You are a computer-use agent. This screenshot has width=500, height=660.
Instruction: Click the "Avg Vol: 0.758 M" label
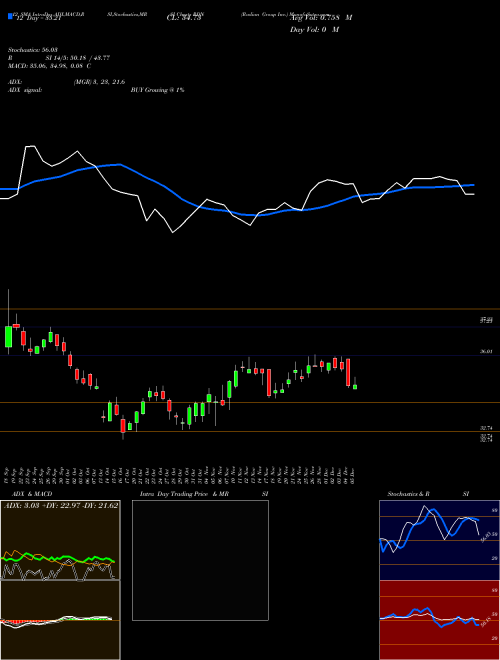tap(321, 17)
